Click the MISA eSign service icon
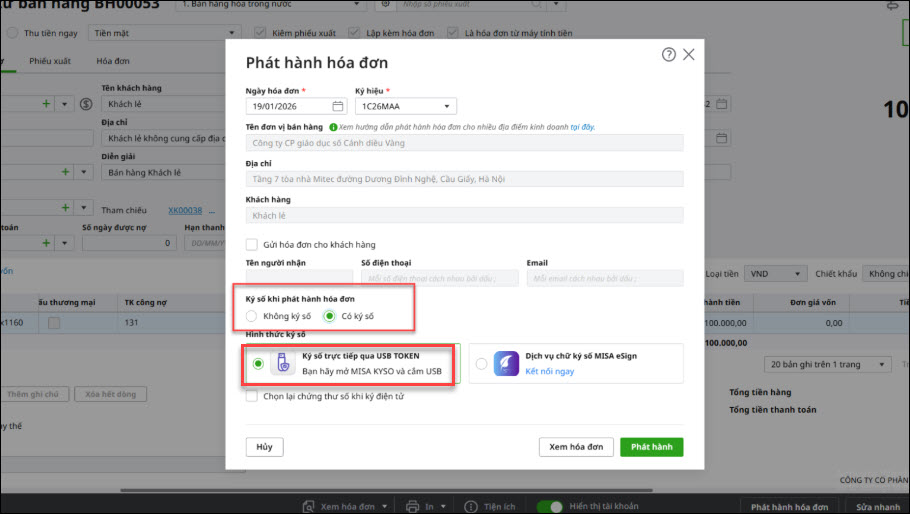910x514 pixels. [507, 363]
